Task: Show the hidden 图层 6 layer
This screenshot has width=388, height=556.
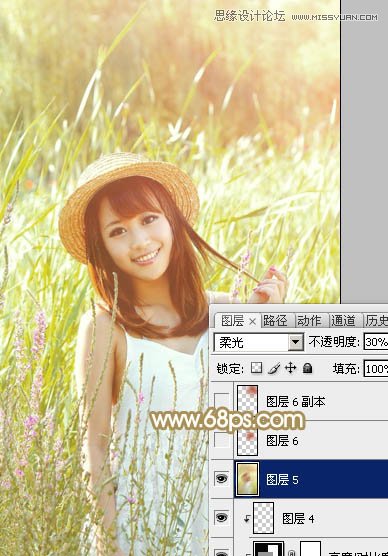Action: coord(222,440)
